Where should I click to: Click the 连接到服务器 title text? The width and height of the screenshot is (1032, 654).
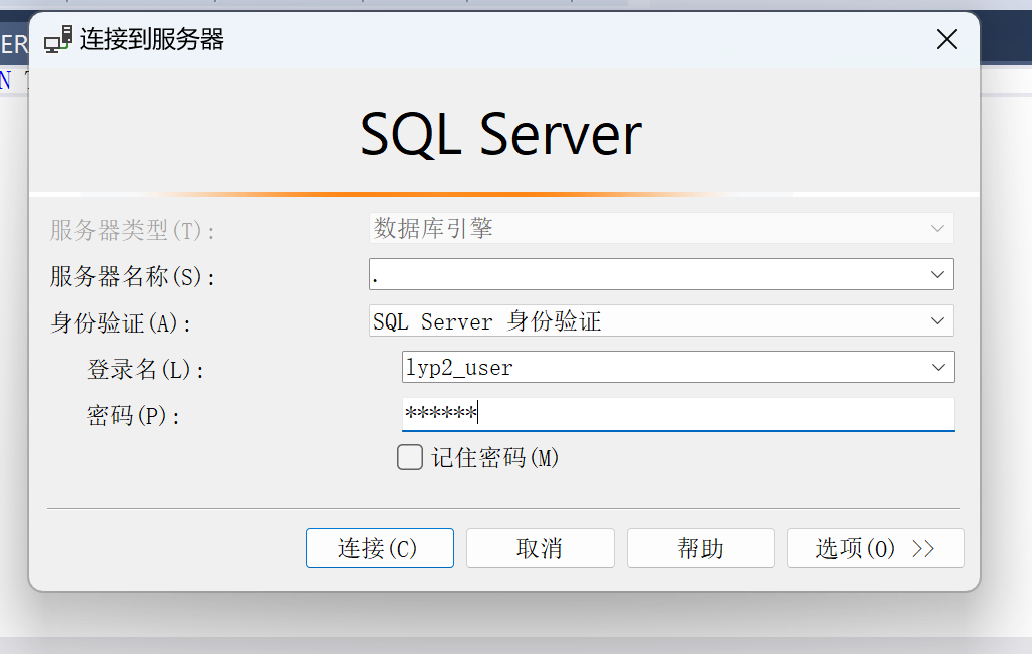tap(152, 39)
